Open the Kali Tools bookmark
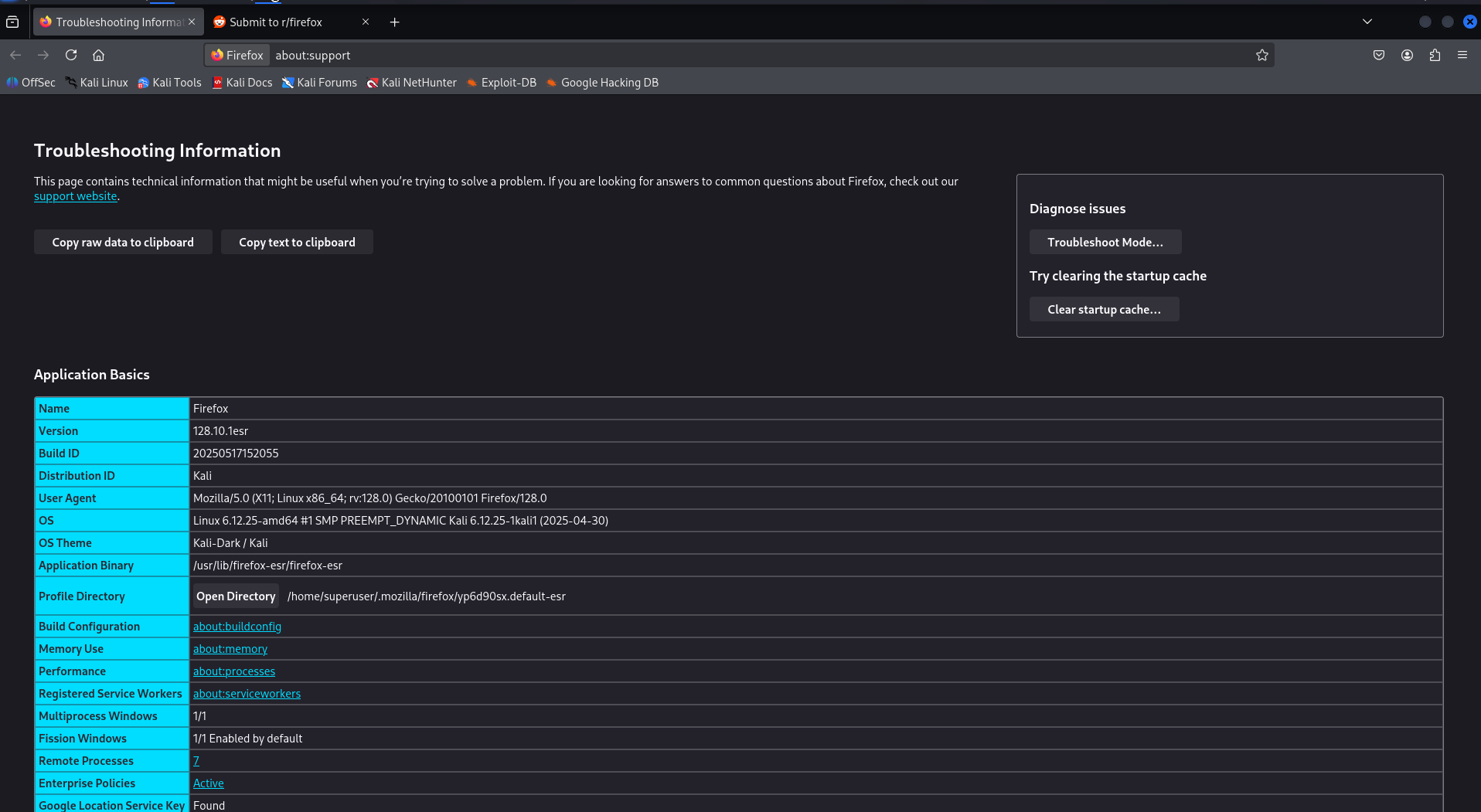 click(169, 83)
